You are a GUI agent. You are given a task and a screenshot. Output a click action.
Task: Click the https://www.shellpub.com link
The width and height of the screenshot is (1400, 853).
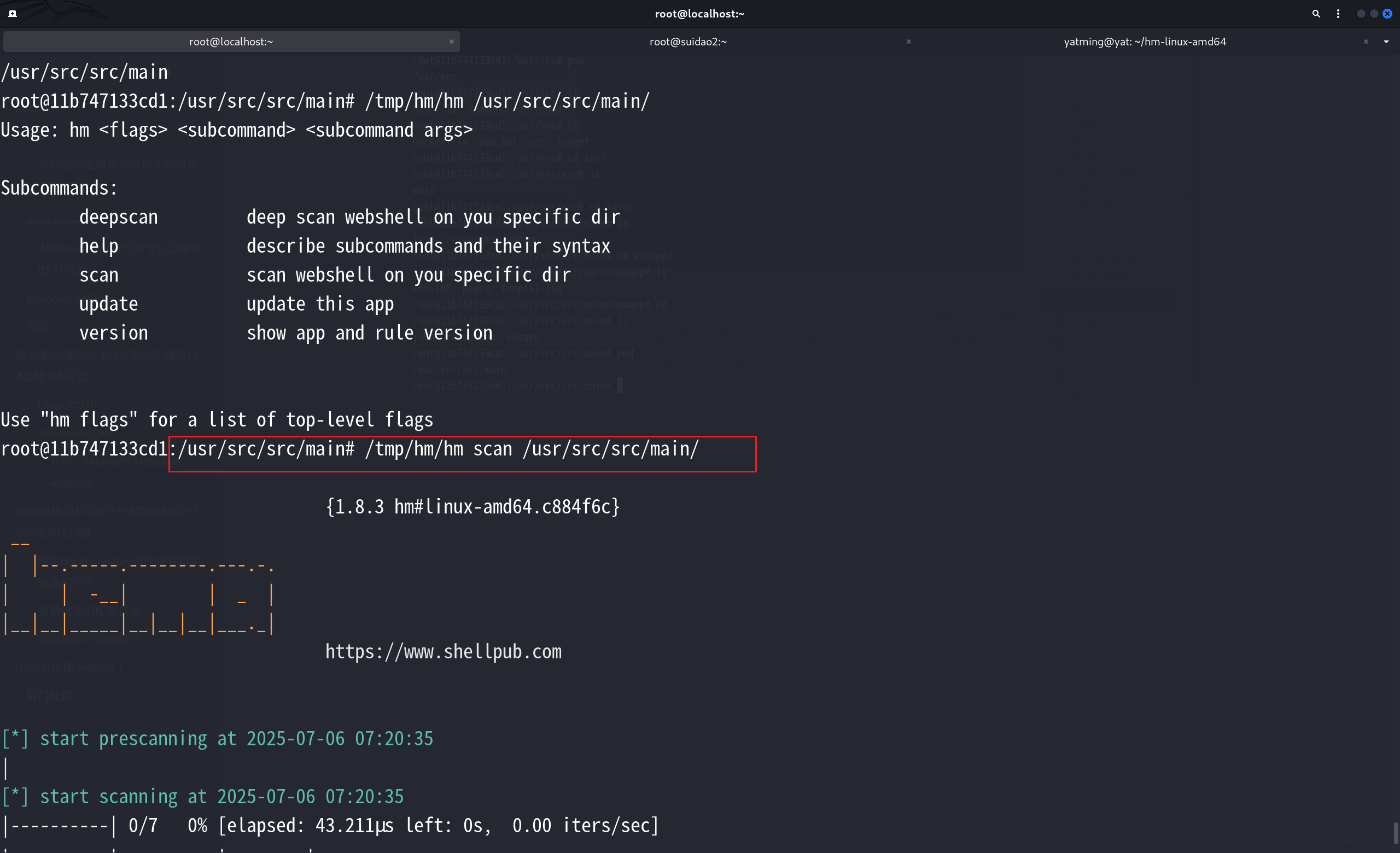point(443,651)
